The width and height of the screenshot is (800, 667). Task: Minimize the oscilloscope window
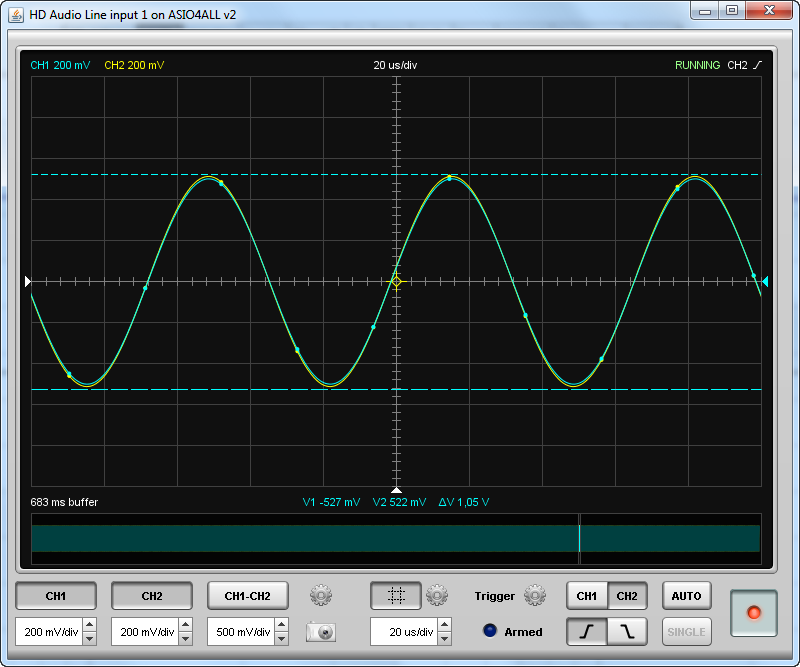click(705, 10)
